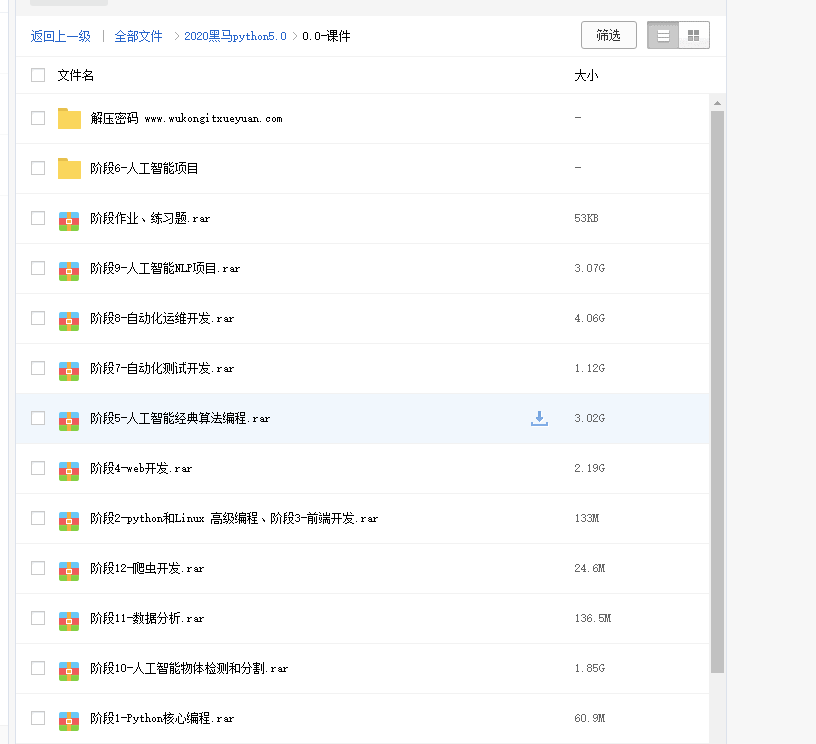The width and height of the screenshot is (816, 744).
Task: Switch to list view mode icon
Action: click(x=663, y=35)
